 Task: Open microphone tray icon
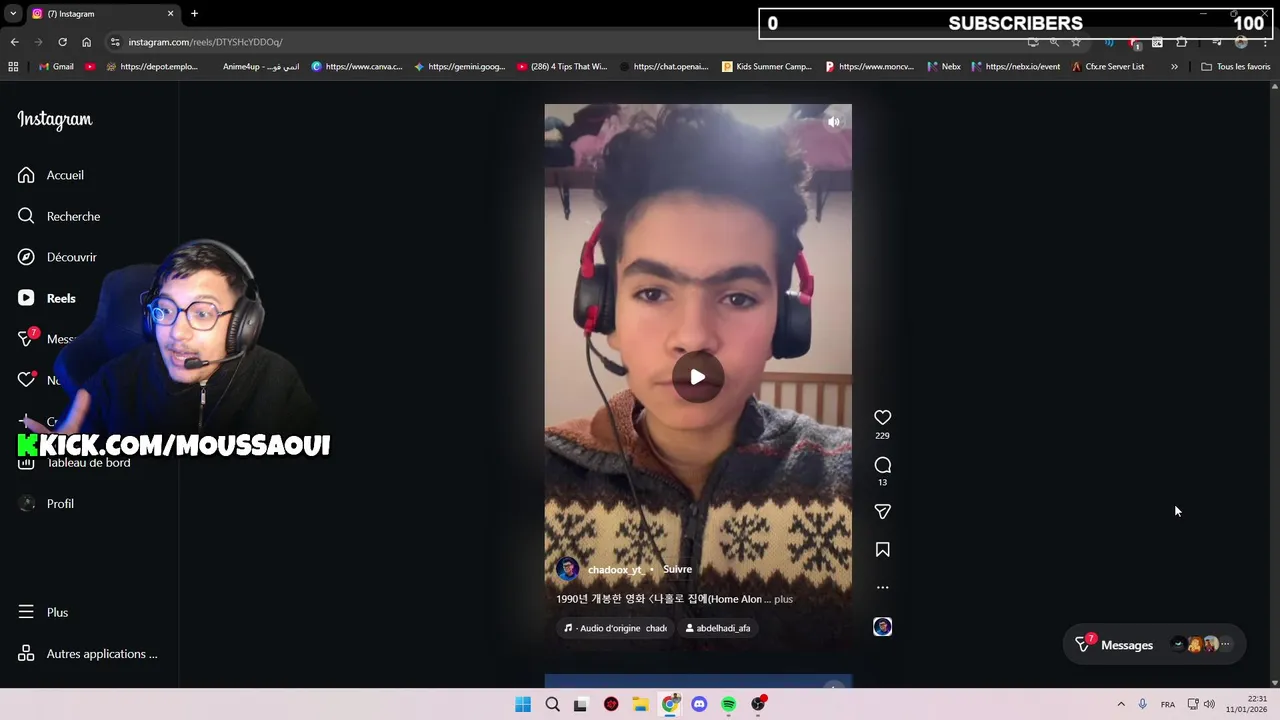(1142, 704)
